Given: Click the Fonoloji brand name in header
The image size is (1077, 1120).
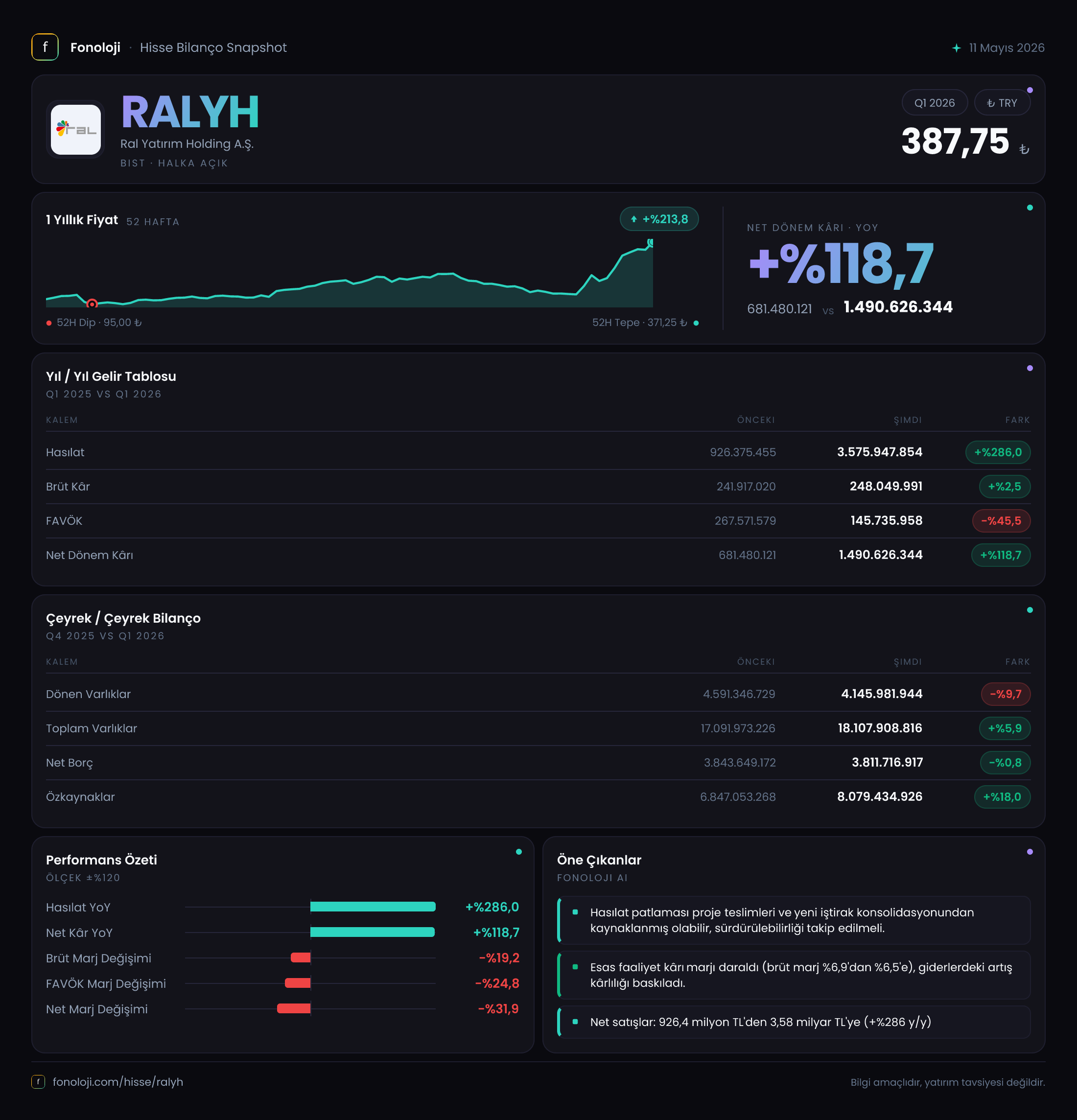Looking at the screenshot, I should click(x=95, y=47).
